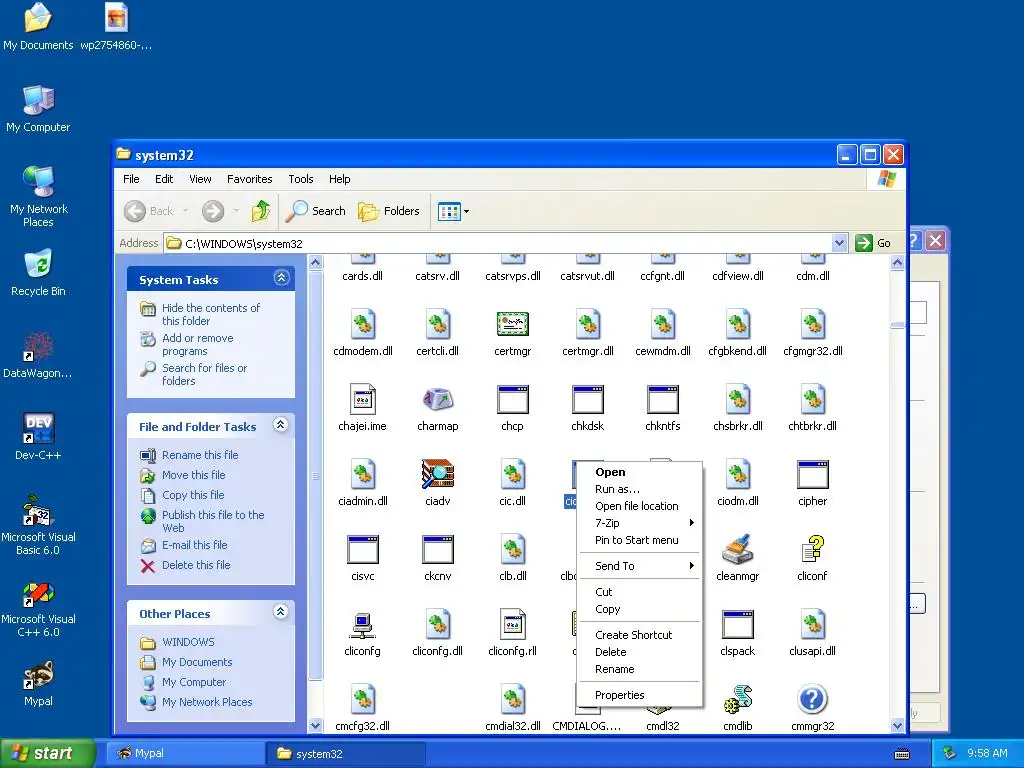Select the ciadv indexing service icon
1024x768 pixels.
point(438,475)
